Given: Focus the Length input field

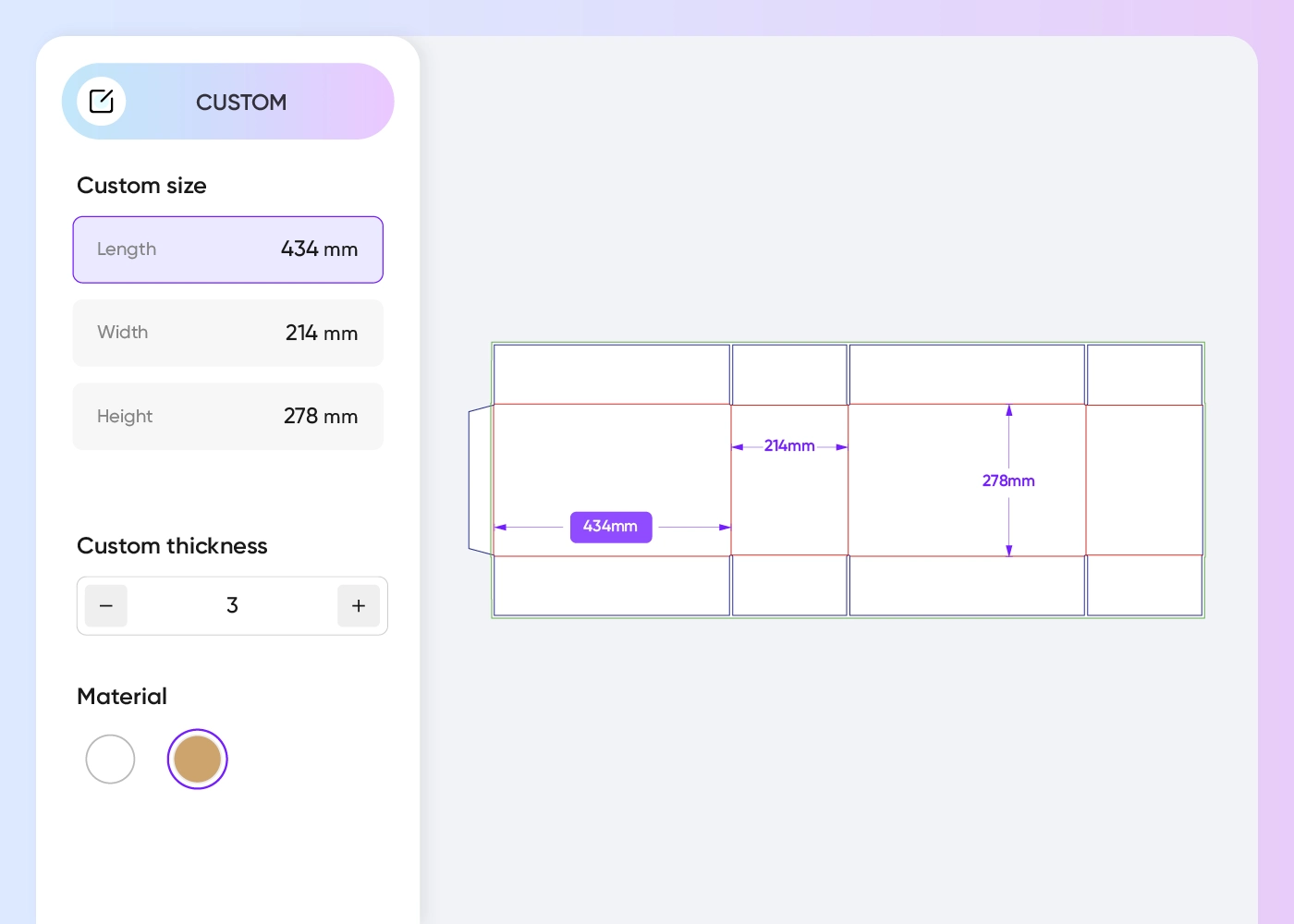Looking at the screenshot, I should 227,249.
